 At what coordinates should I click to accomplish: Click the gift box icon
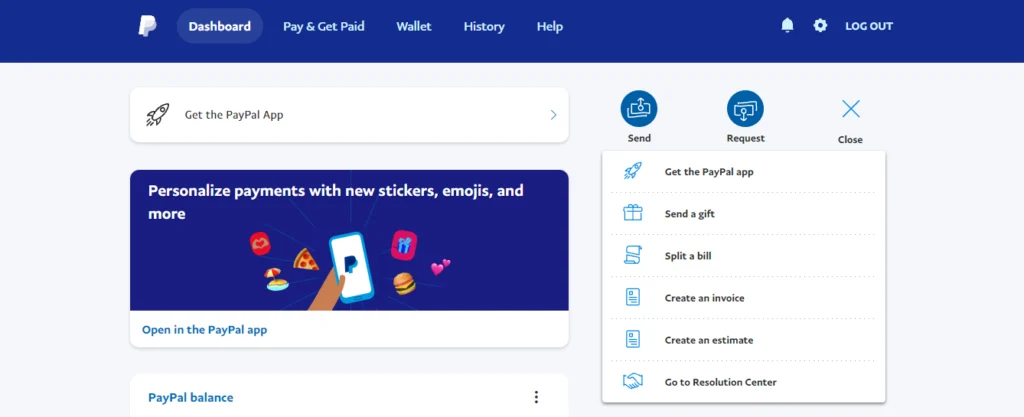click(633, 213)
